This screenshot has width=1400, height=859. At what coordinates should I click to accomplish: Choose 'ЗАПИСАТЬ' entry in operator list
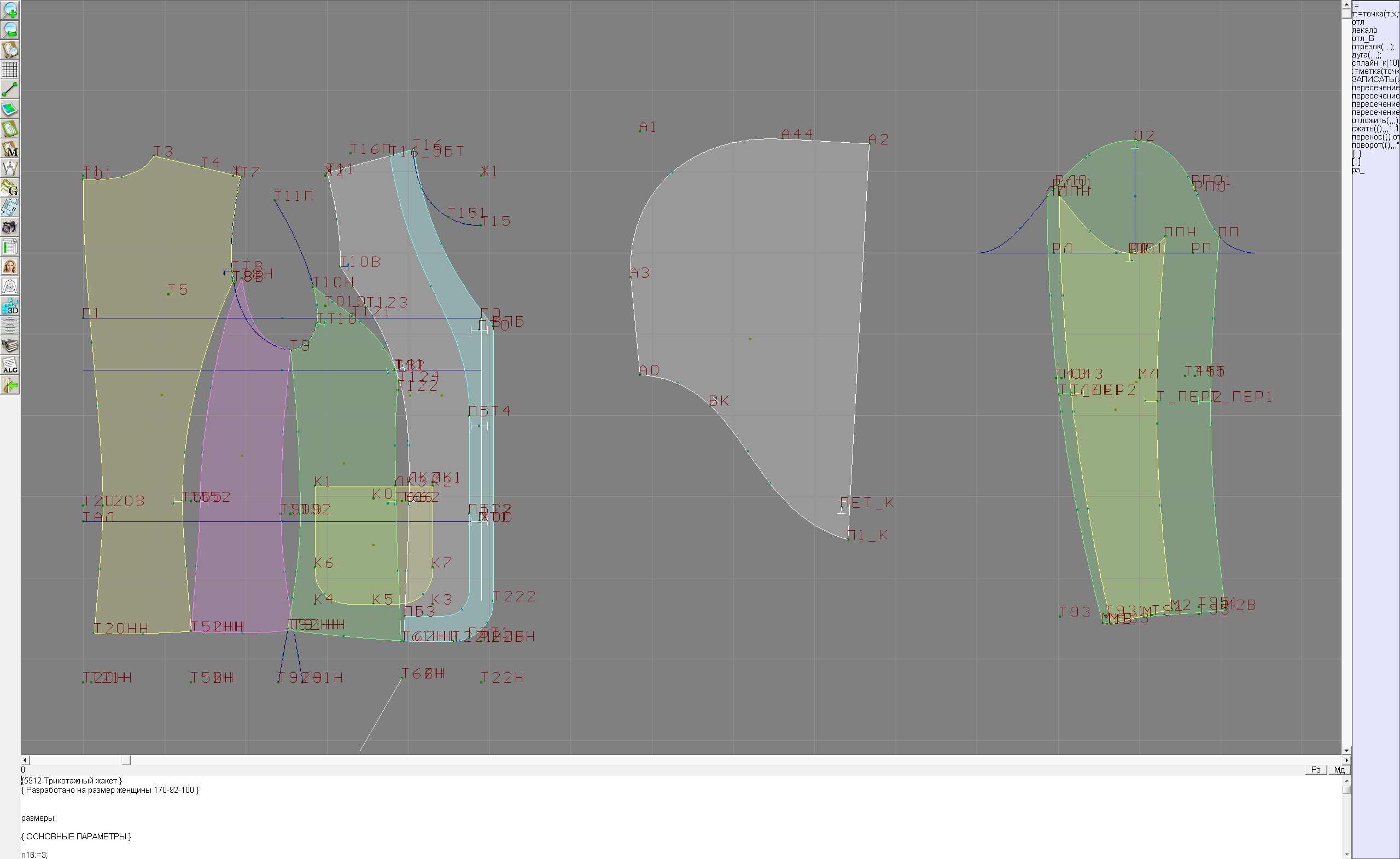pyautogui.click(x=1374, y=79)
